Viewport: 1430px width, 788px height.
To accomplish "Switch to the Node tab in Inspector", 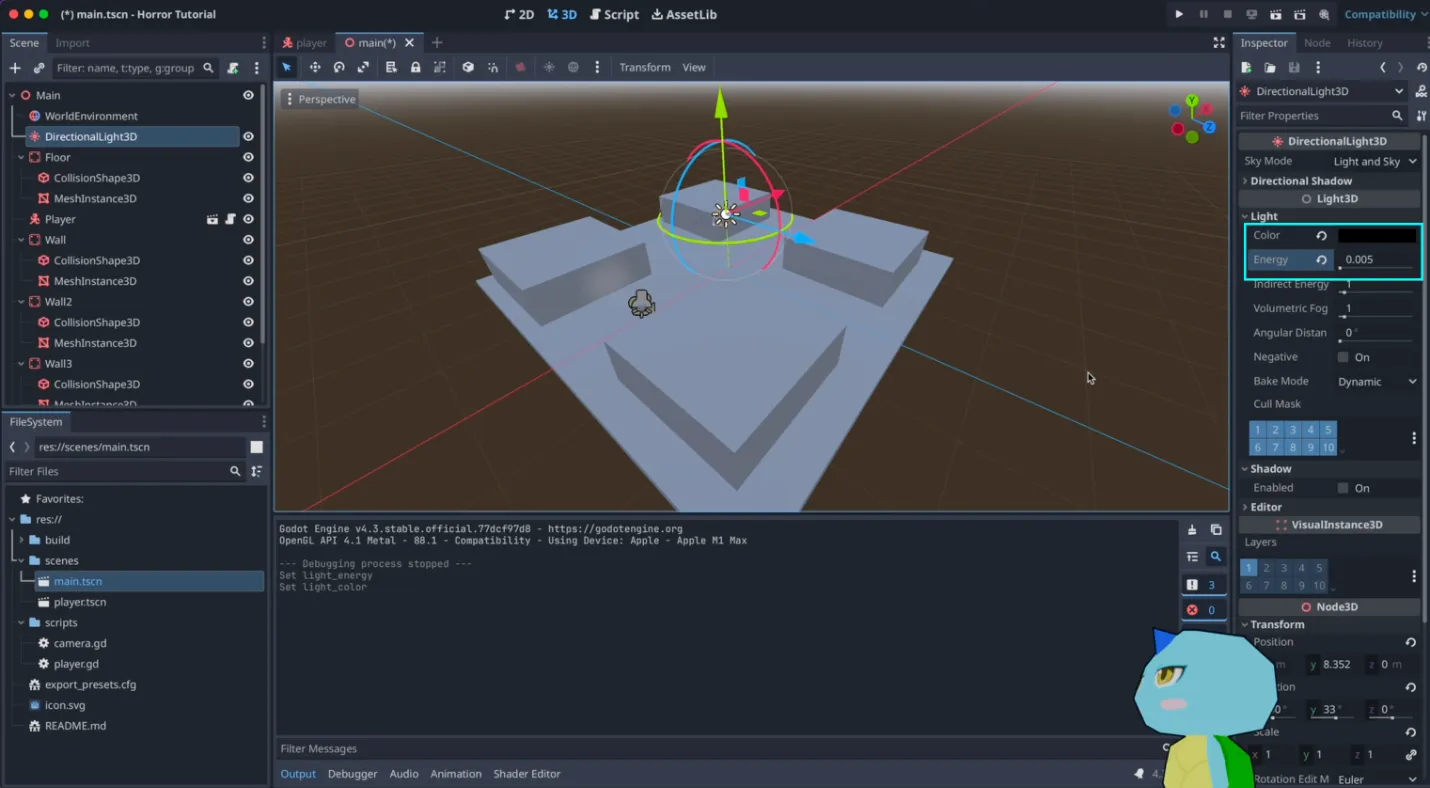I will point(1317,43).
